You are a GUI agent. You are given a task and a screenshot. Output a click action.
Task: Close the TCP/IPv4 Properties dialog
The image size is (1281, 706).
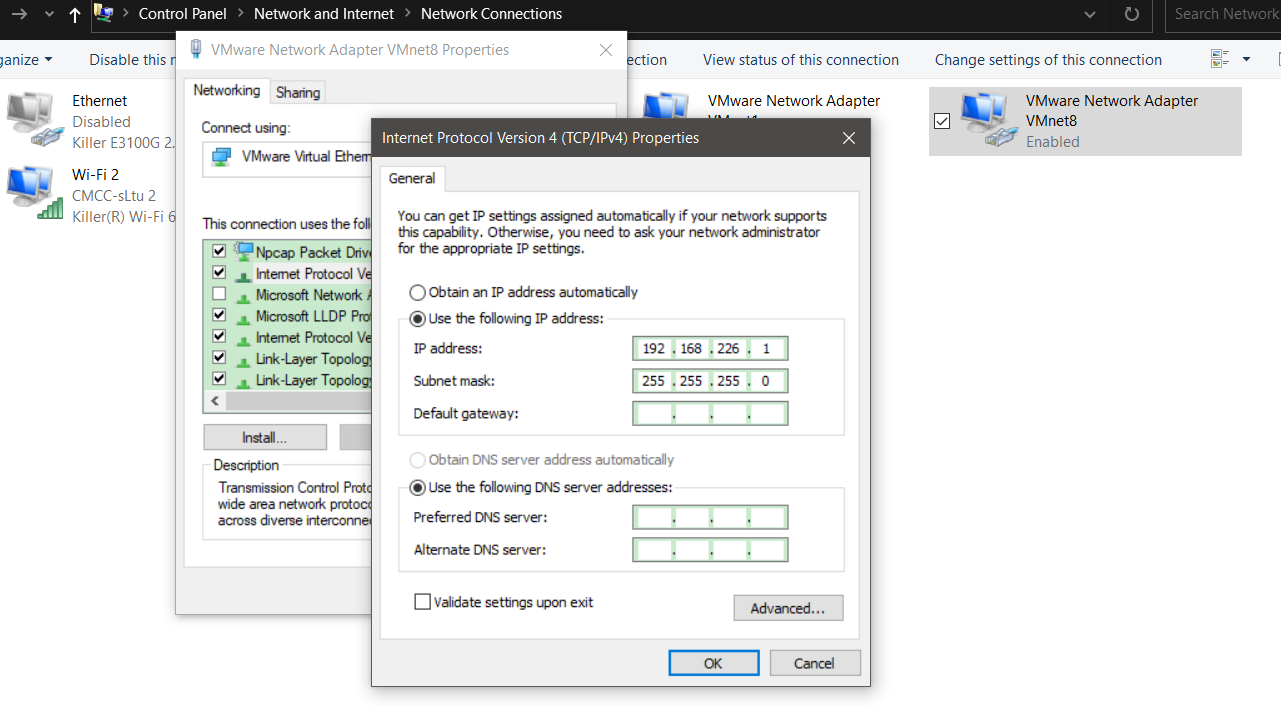point(849,138)
